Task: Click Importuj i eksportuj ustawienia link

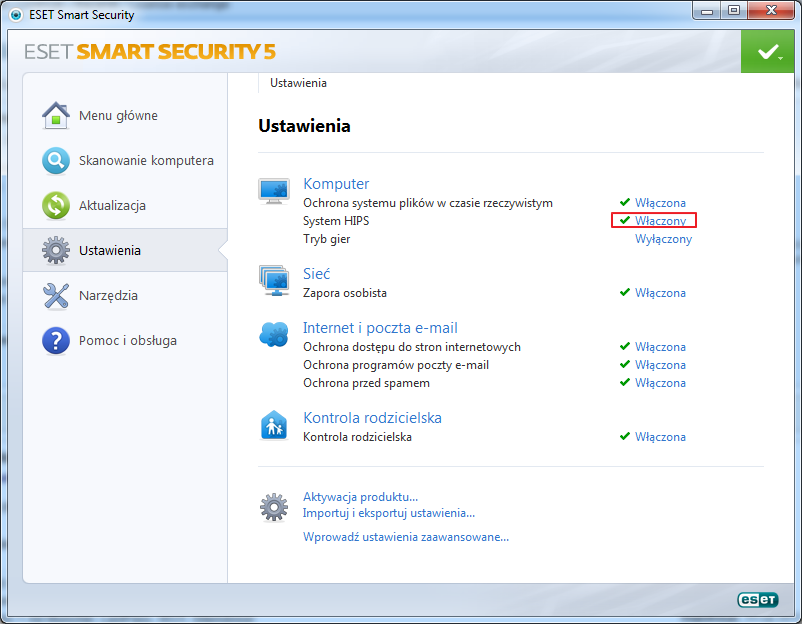Action: click(389, 513)
